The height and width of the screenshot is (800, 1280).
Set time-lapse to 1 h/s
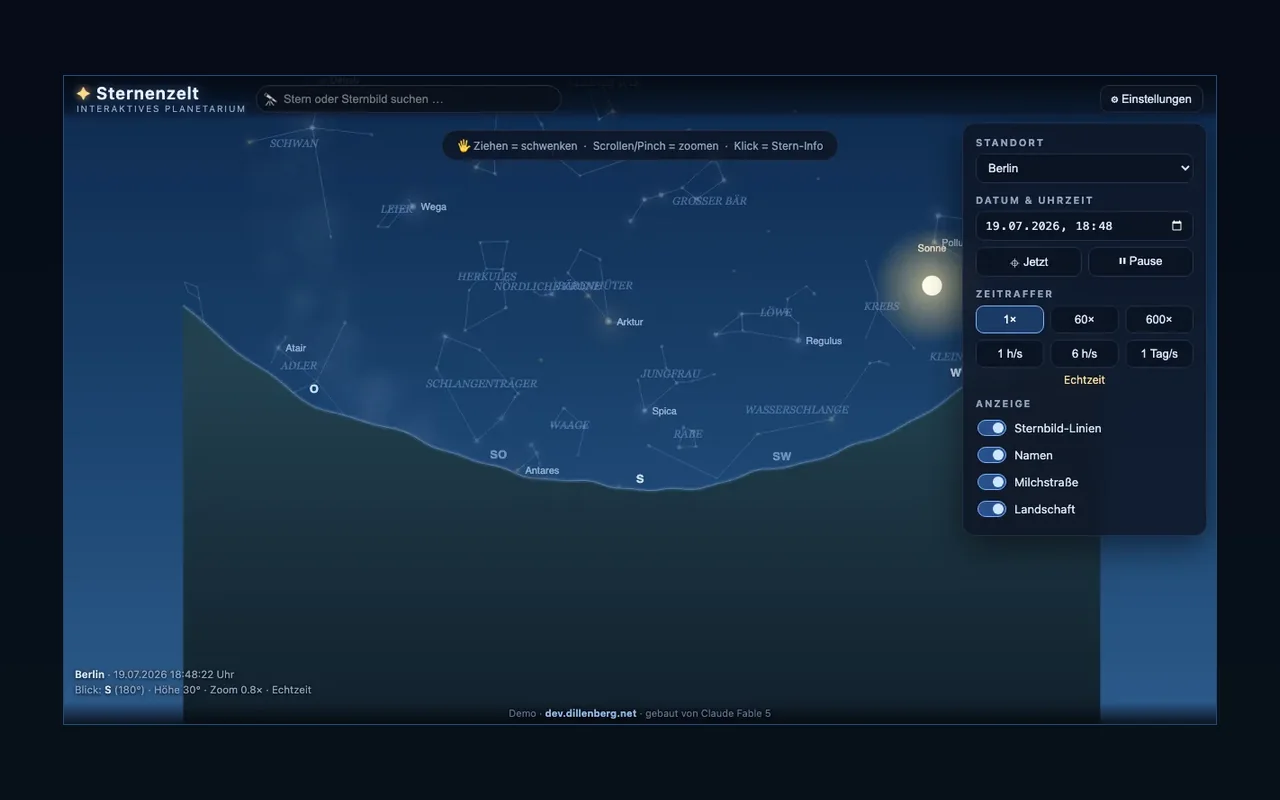coord(1010,354)
